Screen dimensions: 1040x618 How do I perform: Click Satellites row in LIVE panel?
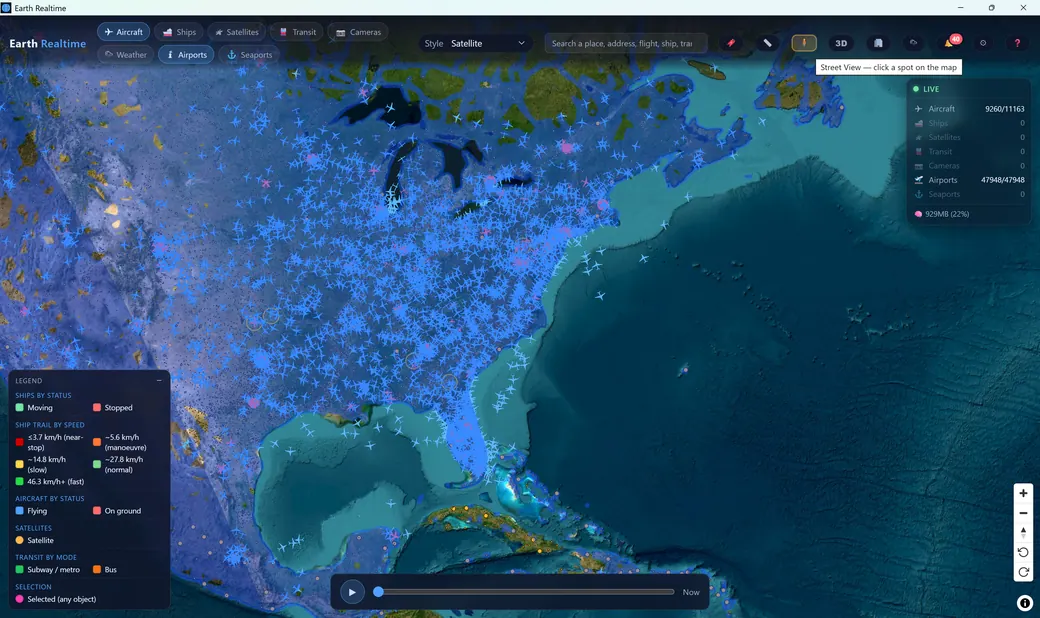point(969,137)
